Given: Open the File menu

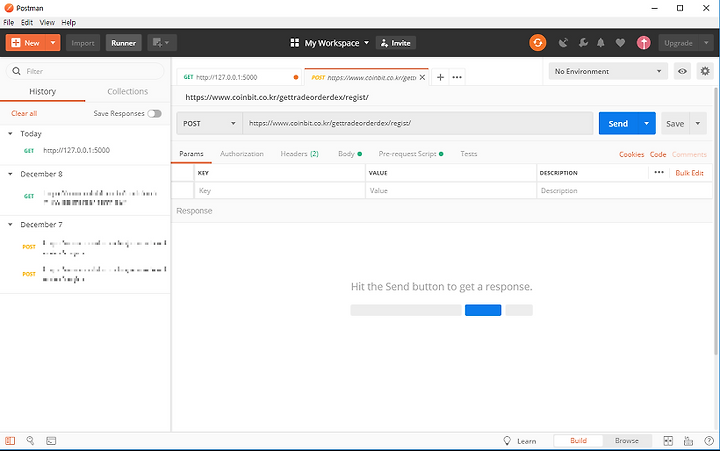Looking at the screenshot, I should [x=9, y=23].
